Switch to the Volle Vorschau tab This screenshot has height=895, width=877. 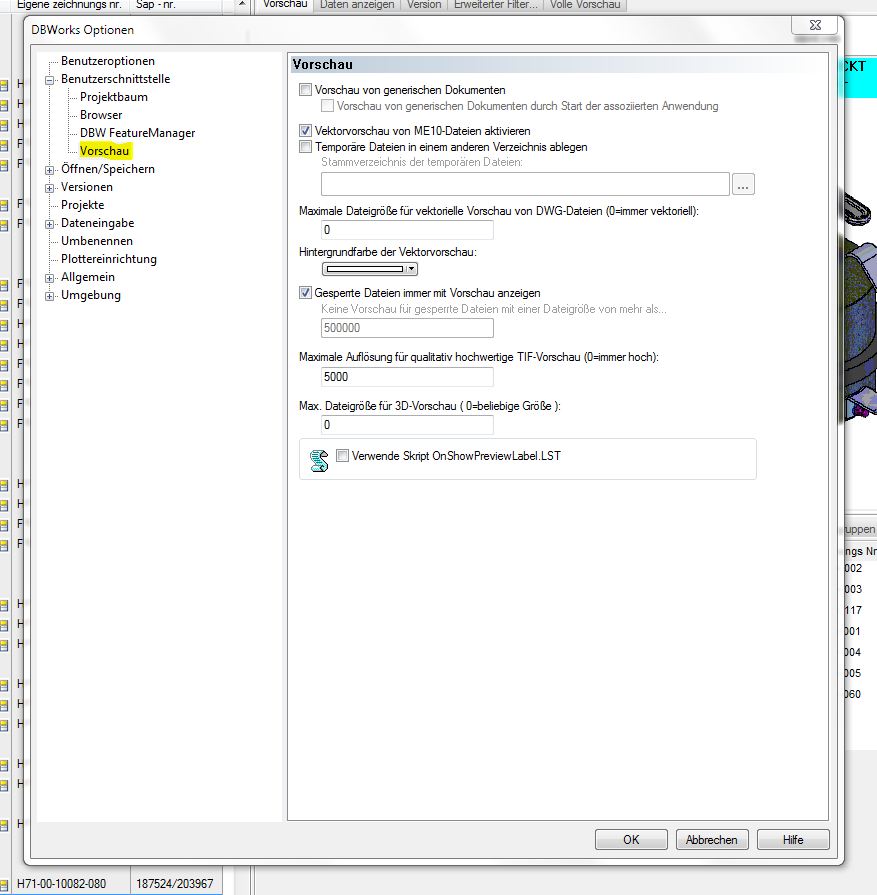click(x=585, y=5)
